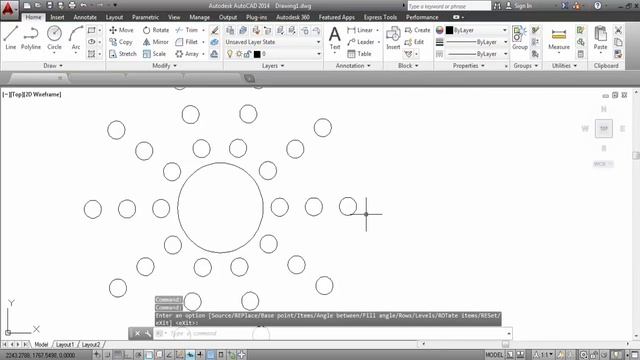Open the Parametric ribbon tab

[145, 17]
